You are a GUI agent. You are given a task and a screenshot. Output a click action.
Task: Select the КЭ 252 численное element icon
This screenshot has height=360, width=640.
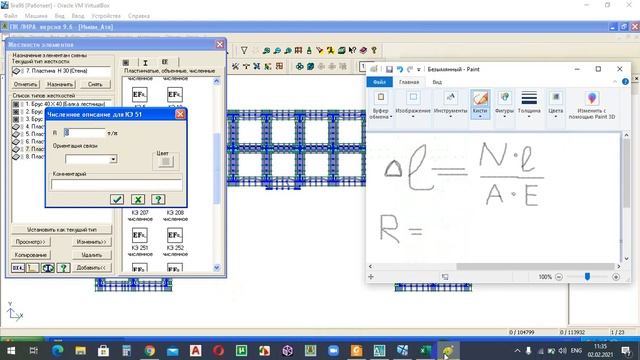[x=175, y=236]
